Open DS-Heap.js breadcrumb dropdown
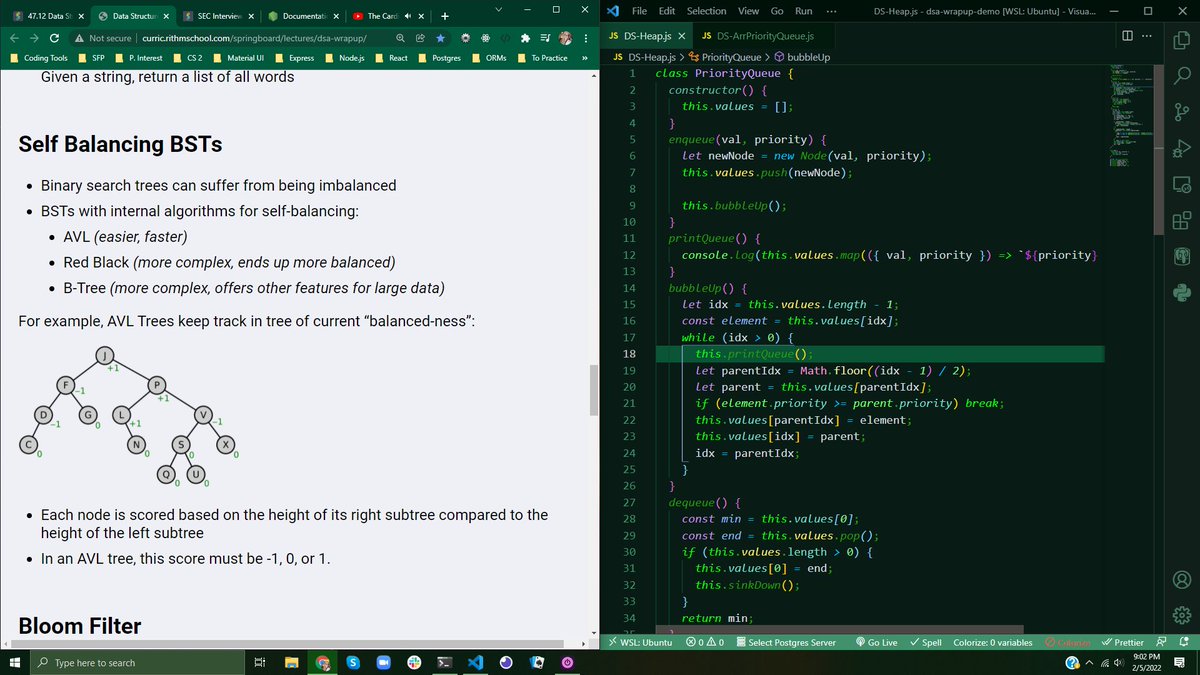 pyautogui.click(x=643, y=57)
